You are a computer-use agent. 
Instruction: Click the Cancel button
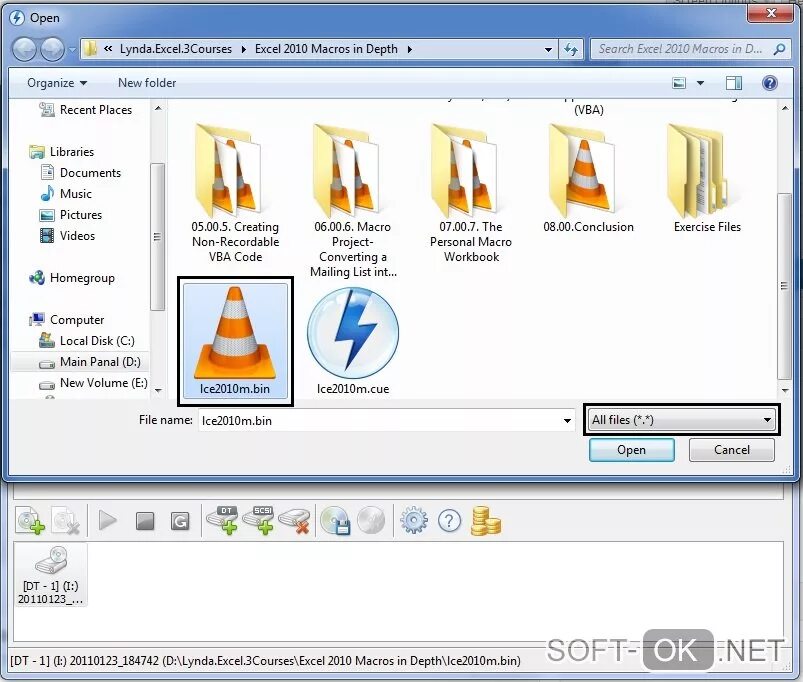click(x=731, y=450)
